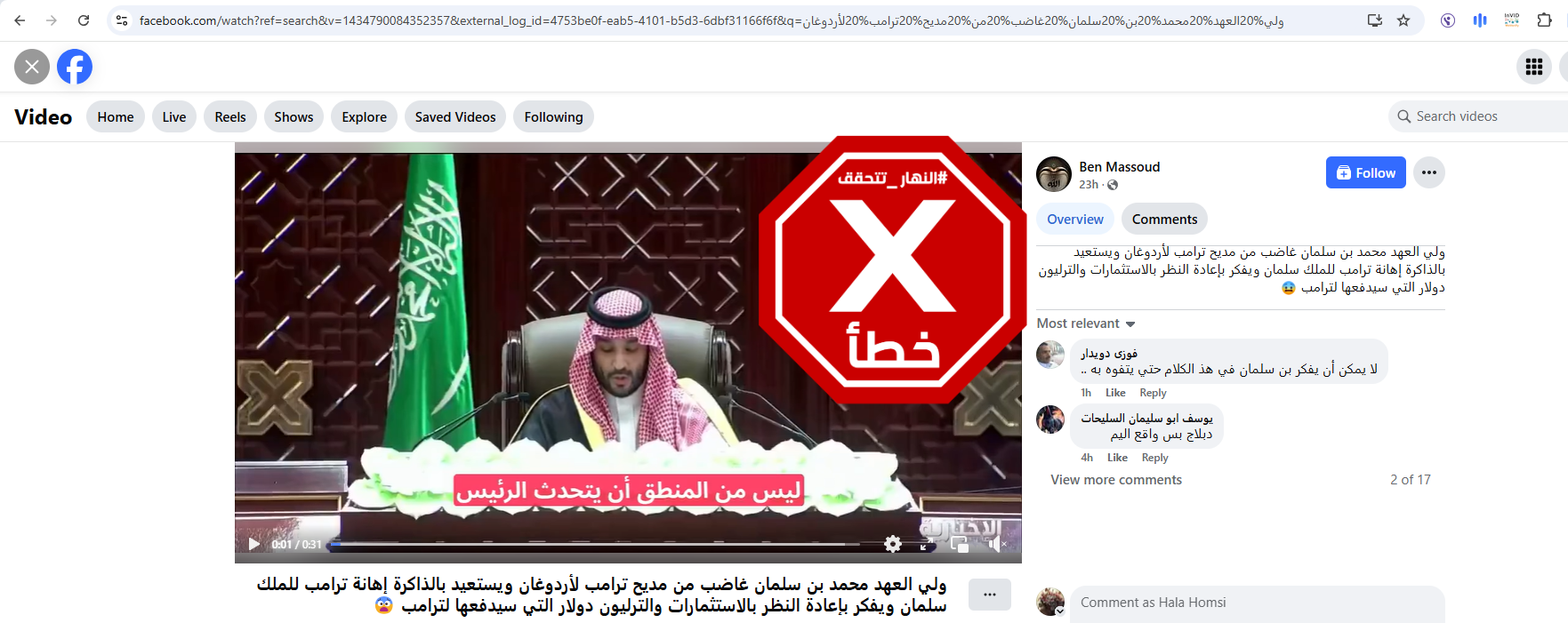Bookmark this page with the star
Screen dimensions: 1568x623
tap(1403, 20)
